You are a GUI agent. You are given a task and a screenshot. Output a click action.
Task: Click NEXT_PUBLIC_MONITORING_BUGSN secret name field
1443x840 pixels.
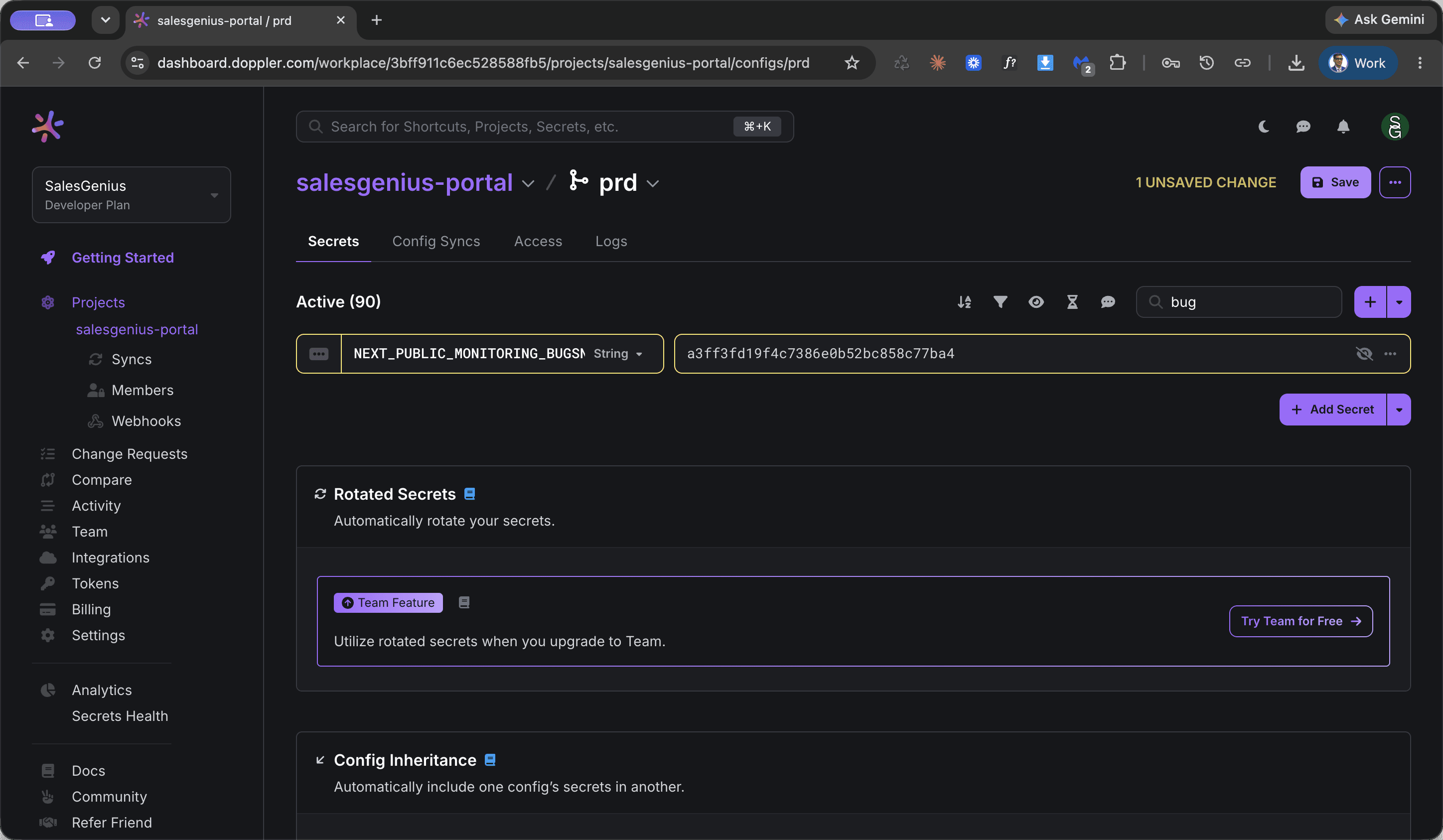coord(469,354)
